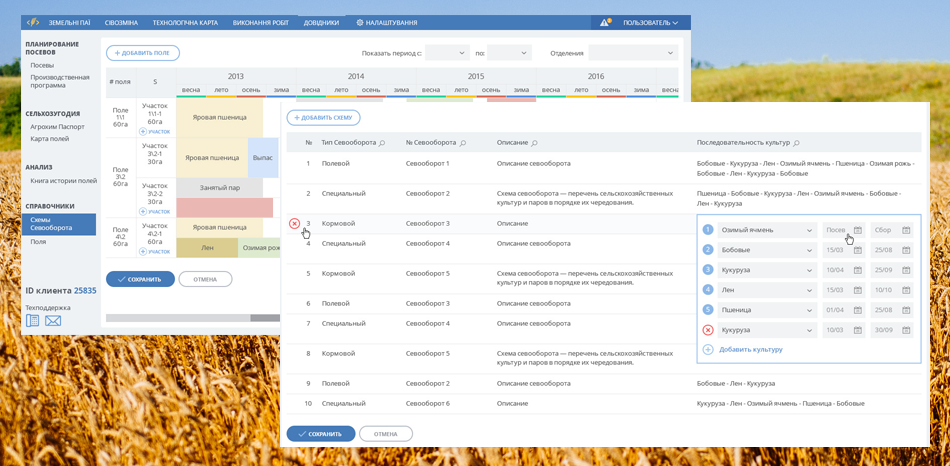Click search icon next to № Севооборота header
The width and height of the screenshot is (950, 466).
pos(463,143)
